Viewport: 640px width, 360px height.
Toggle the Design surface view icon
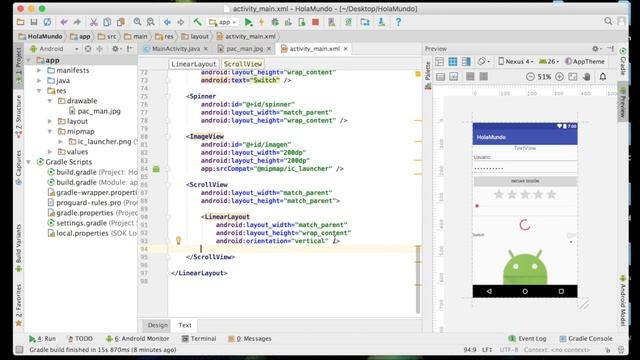(x=440, y=62)
